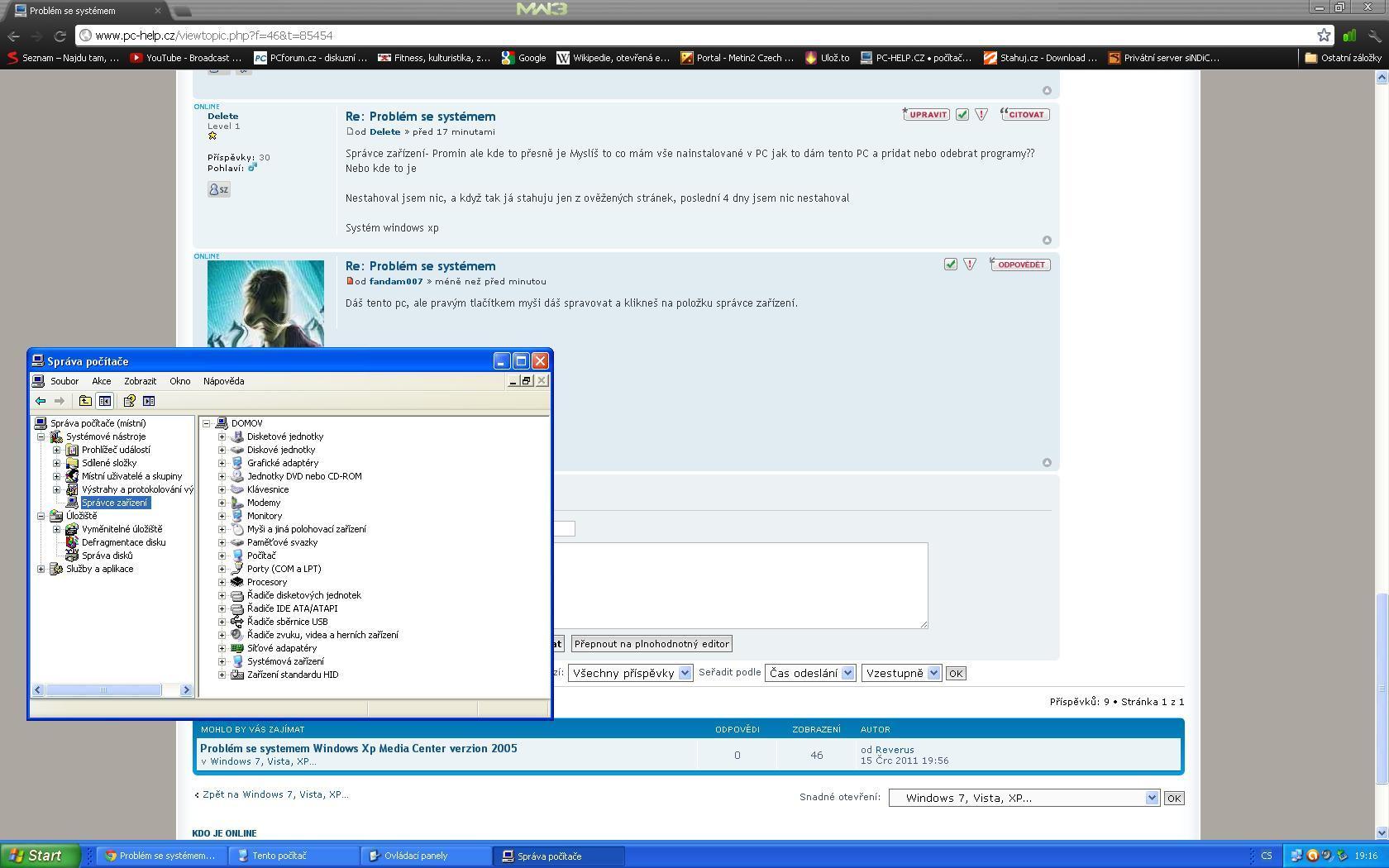1389x868 pixels.
Task: Open the Soubor menu
Action: click(x=64, y=381)
